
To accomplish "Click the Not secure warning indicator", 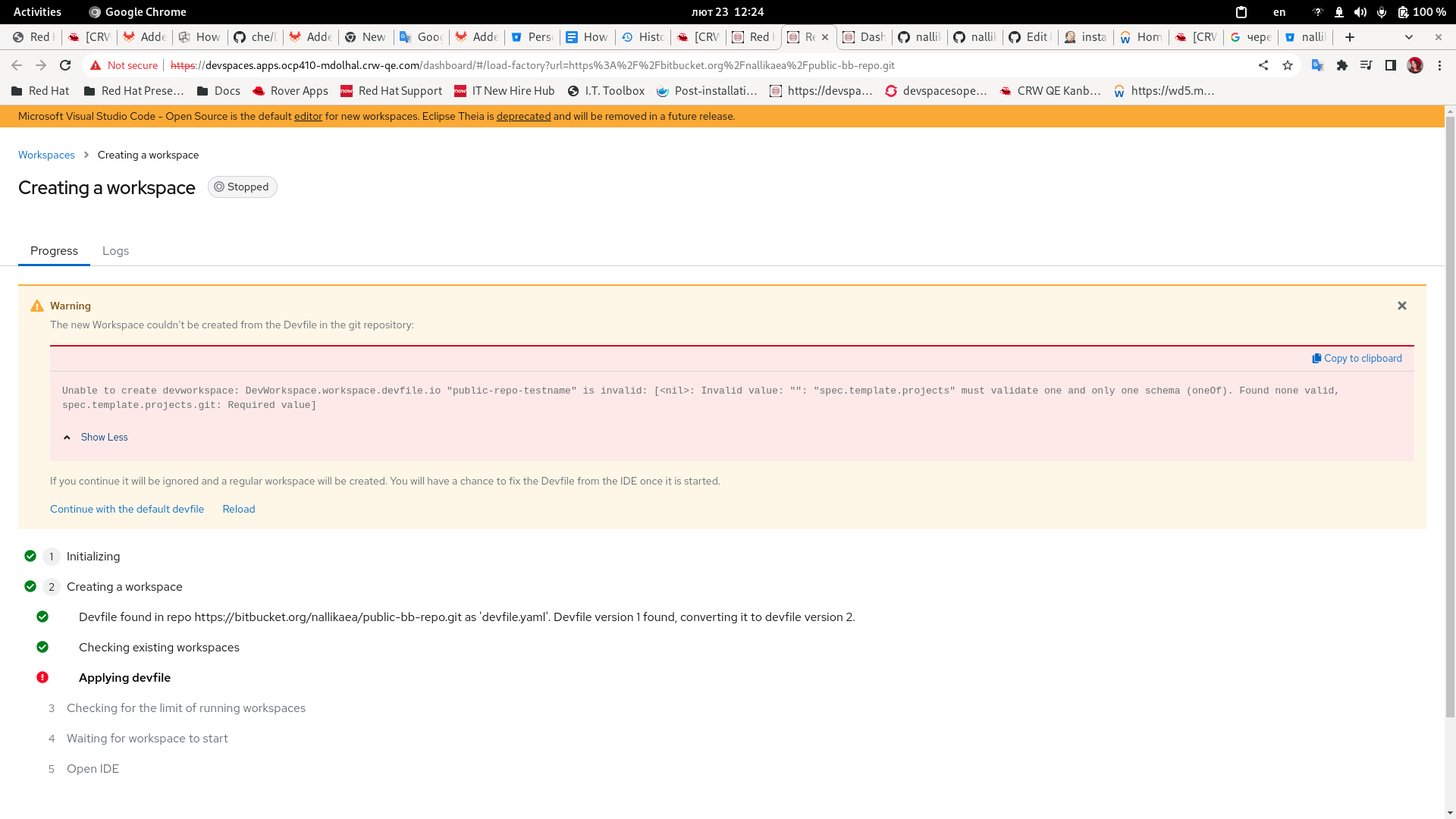I will point(124,66).
